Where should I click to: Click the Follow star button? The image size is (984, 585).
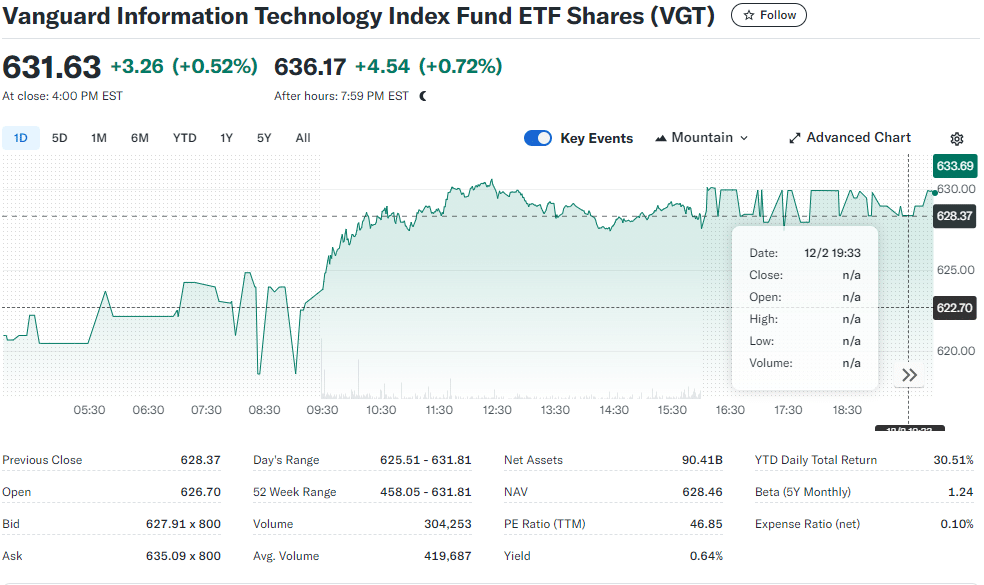click(x=769, y=15)
